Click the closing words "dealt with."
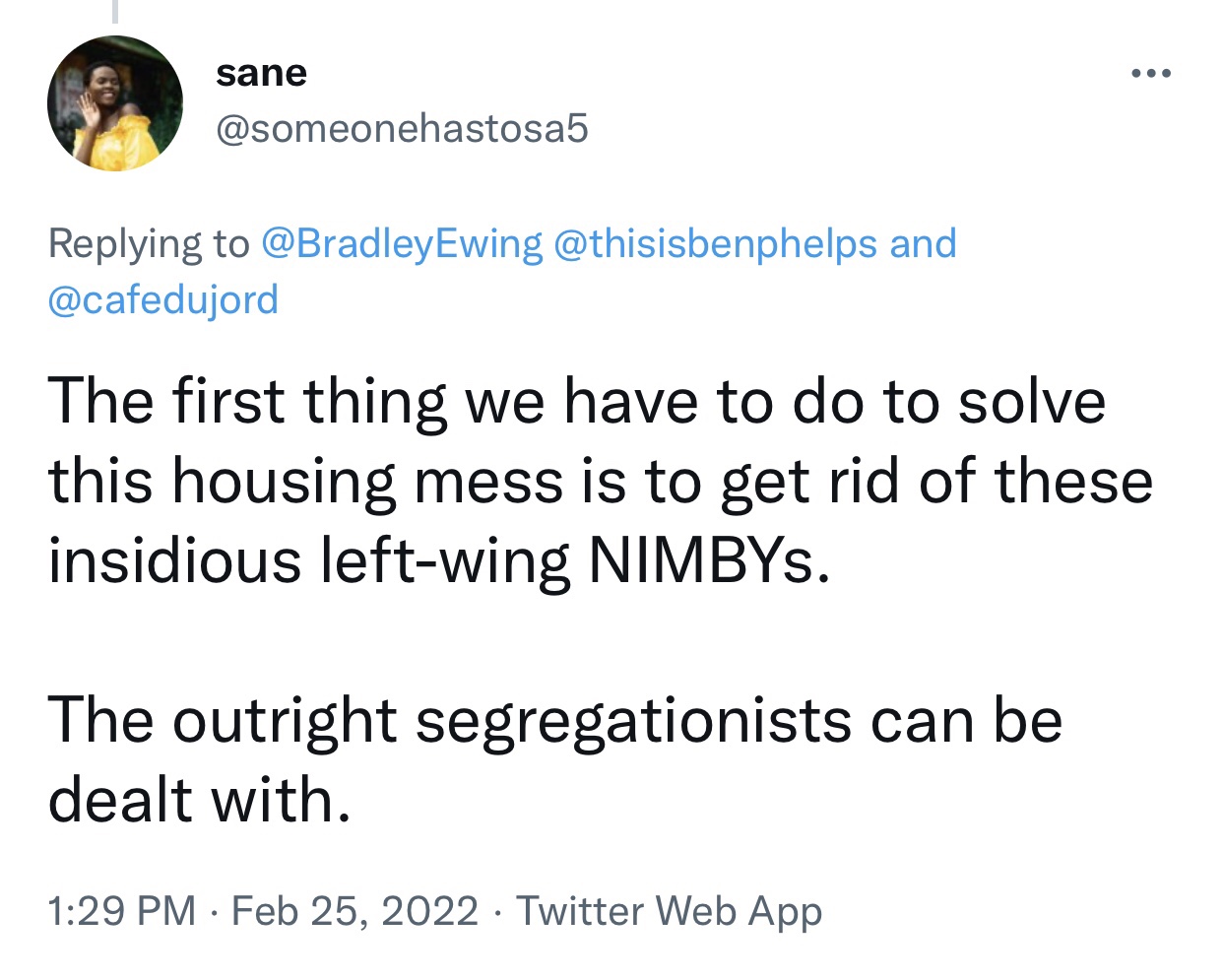Screen dimensions: 1223x980 pos(199,800)
